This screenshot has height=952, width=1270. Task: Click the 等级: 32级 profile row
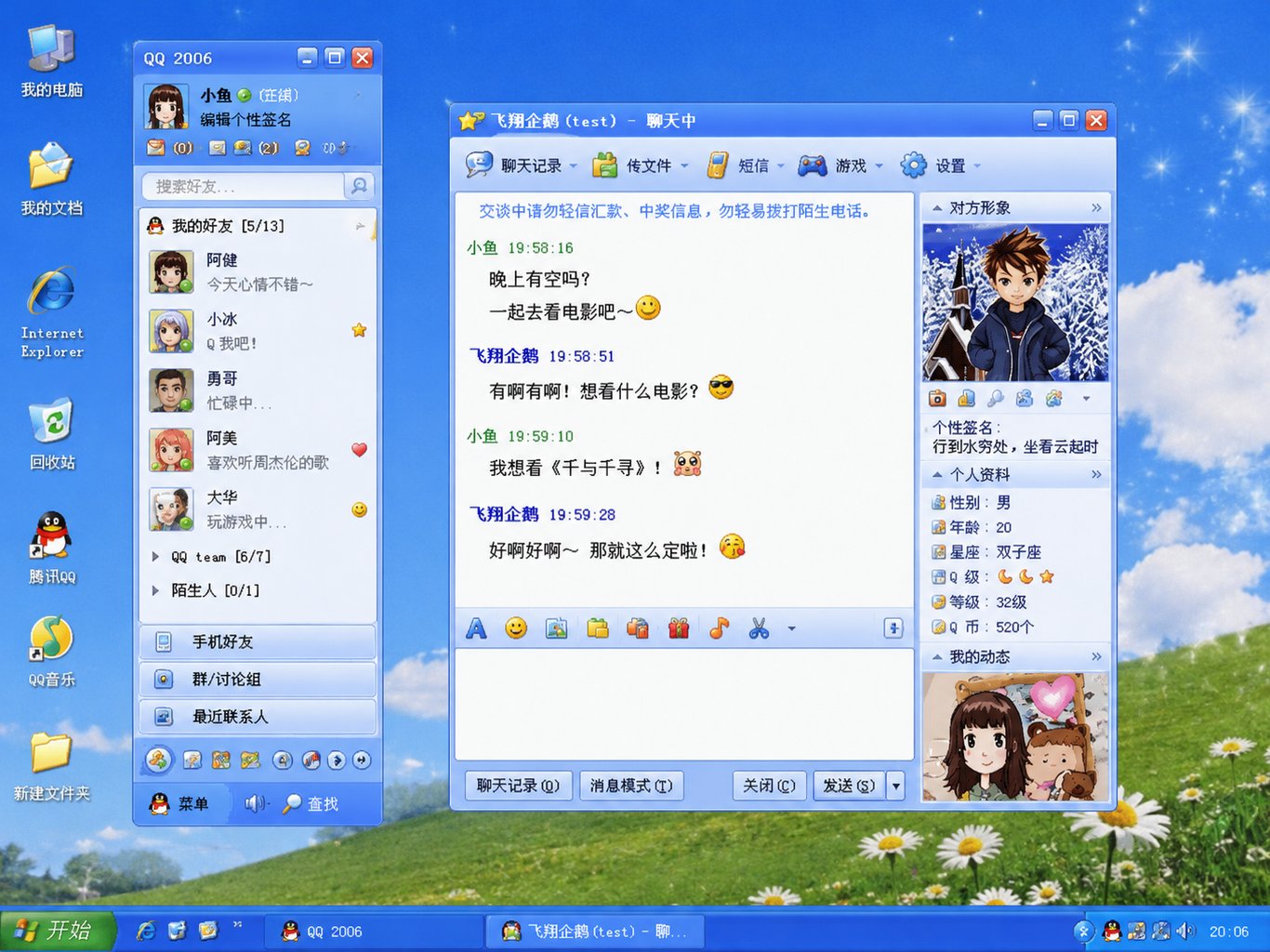[980, 602]
